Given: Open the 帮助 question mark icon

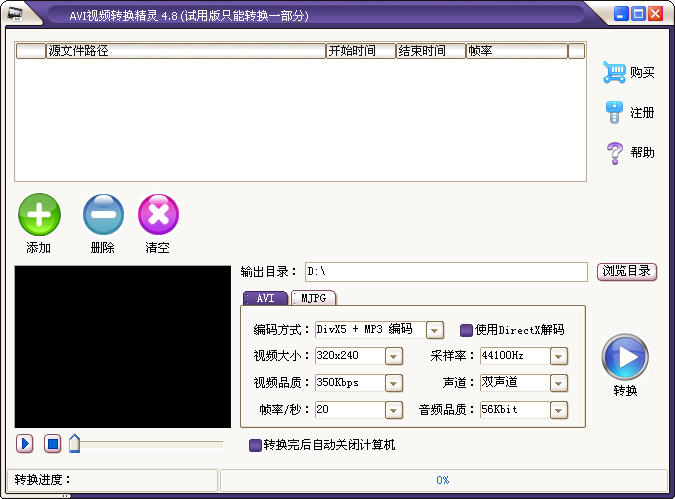Looking at the screenshot, I should click(614, 153).
